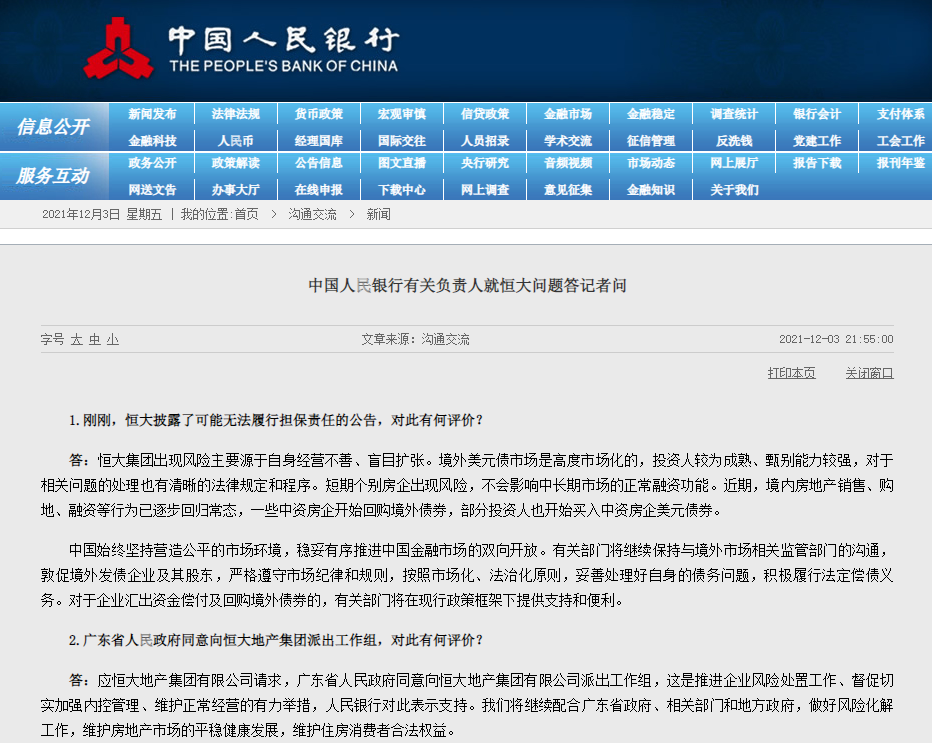Open 政策解读 link
The width and height of the screenshot is (932, 743).
pos(235,163)
